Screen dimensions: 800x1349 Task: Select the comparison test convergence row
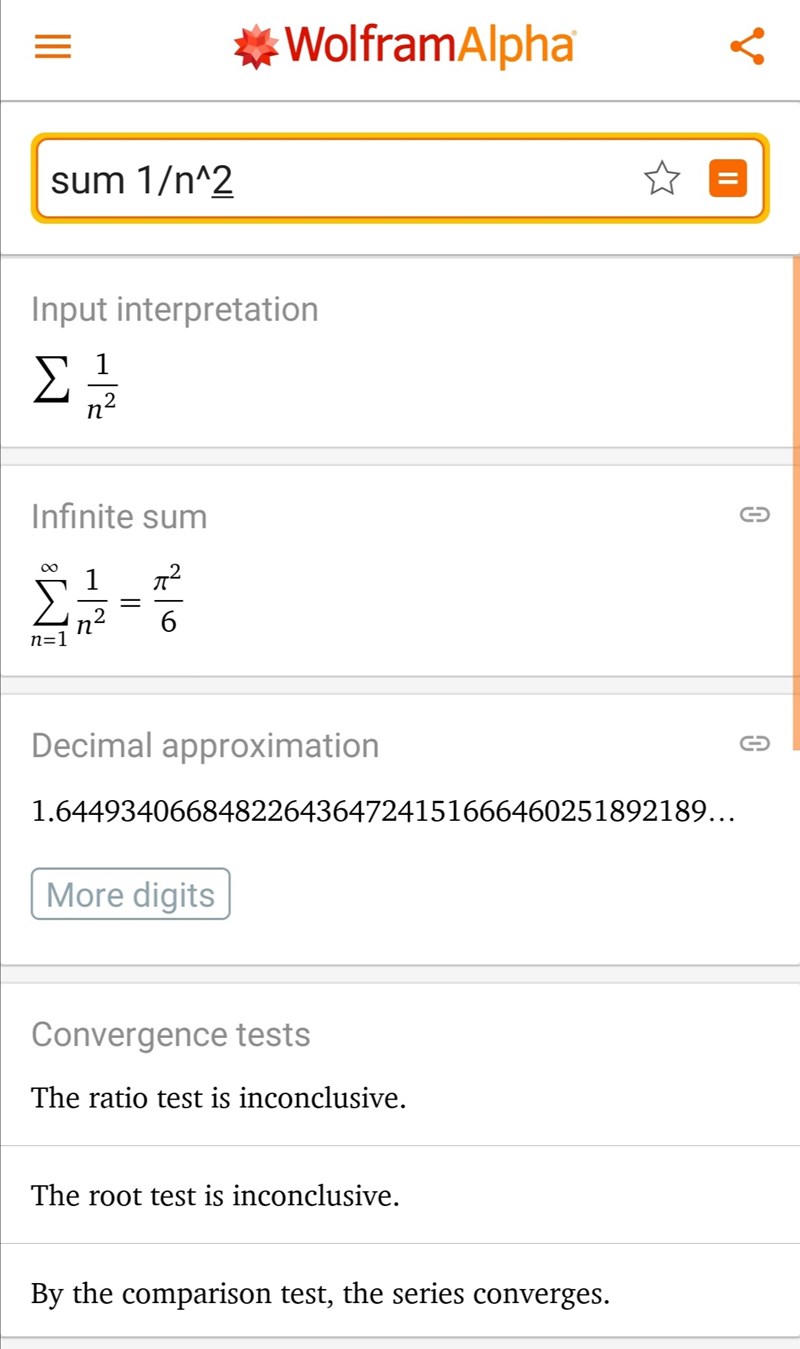320,1294
